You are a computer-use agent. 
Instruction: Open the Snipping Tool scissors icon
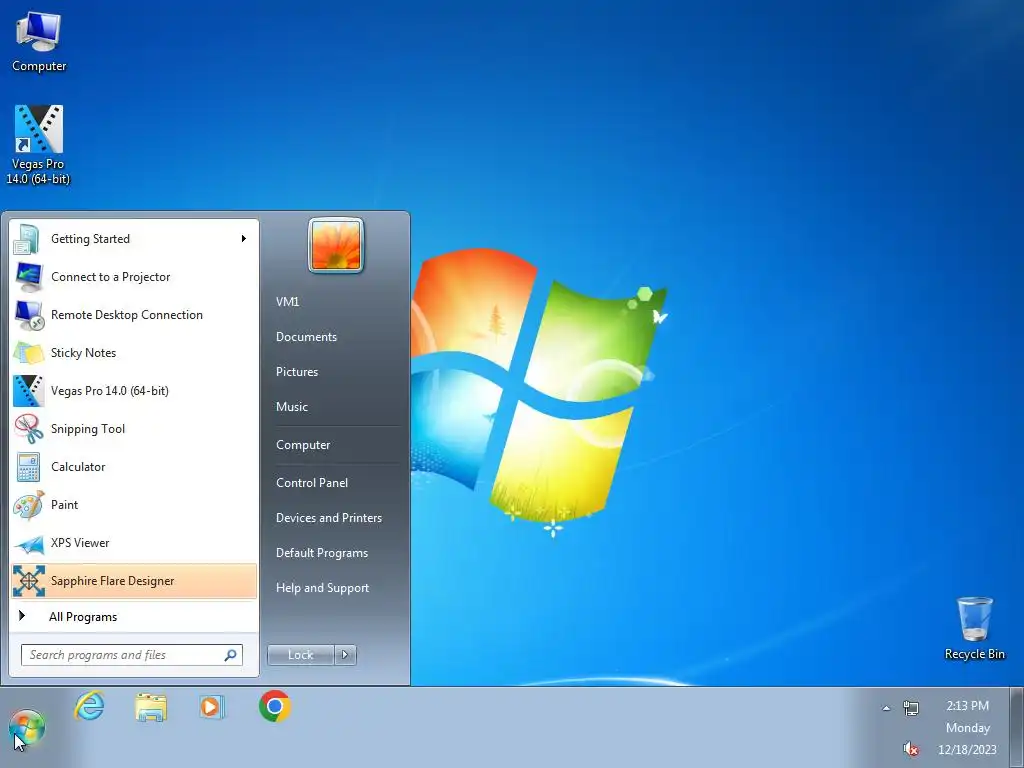click(x=29, y=428)
